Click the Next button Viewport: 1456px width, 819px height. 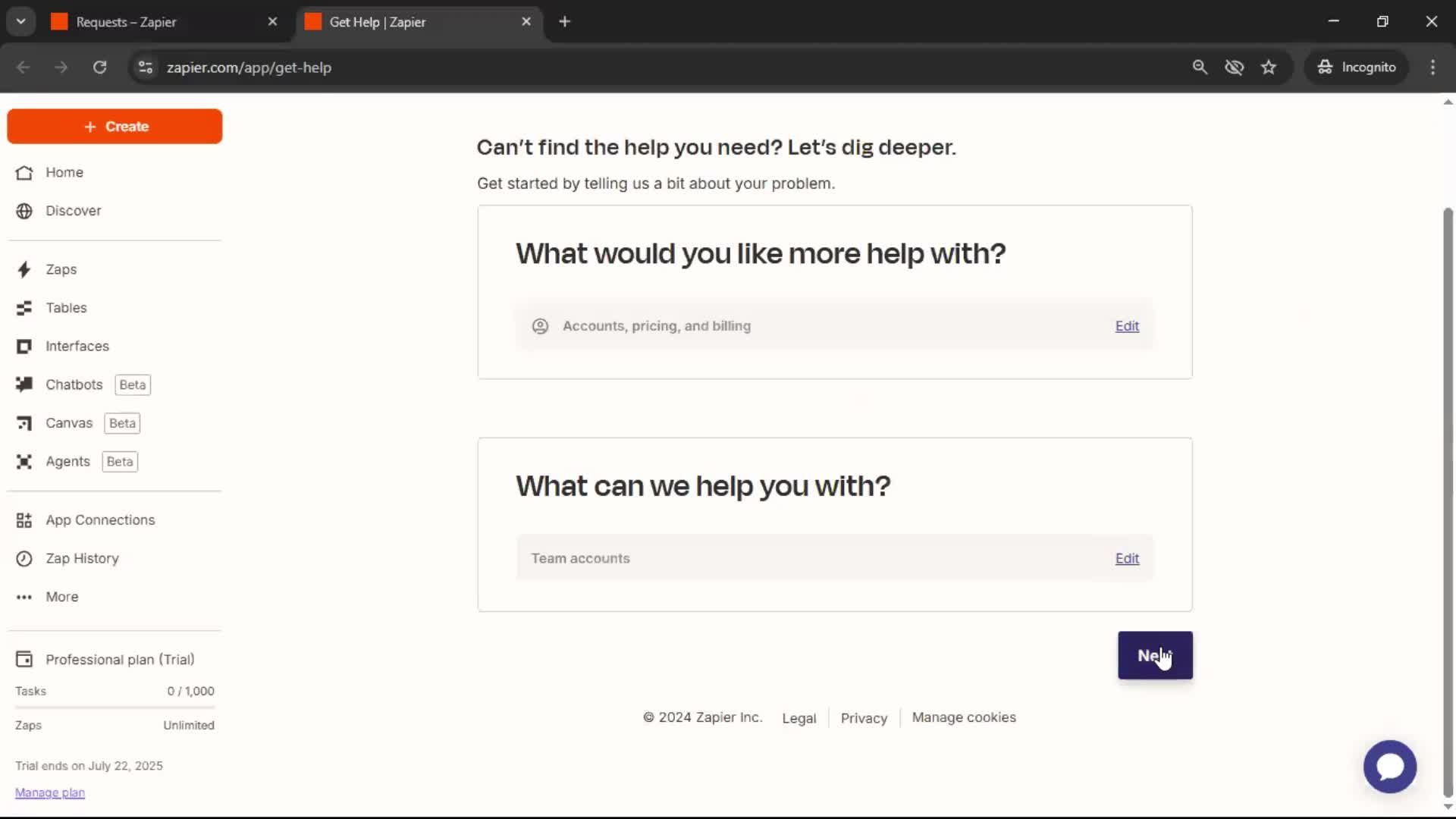tap(1155, 656)
